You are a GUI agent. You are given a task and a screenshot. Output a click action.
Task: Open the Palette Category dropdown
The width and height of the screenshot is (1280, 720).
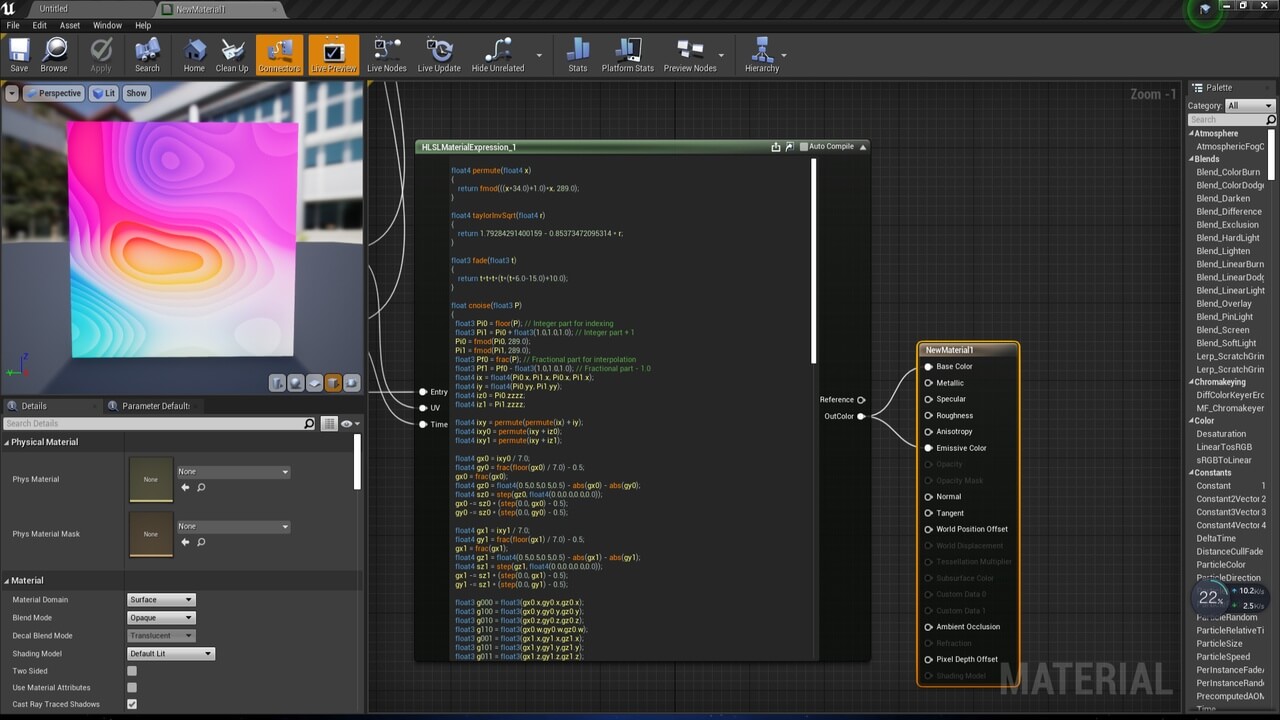click(x=1250, y=106)
